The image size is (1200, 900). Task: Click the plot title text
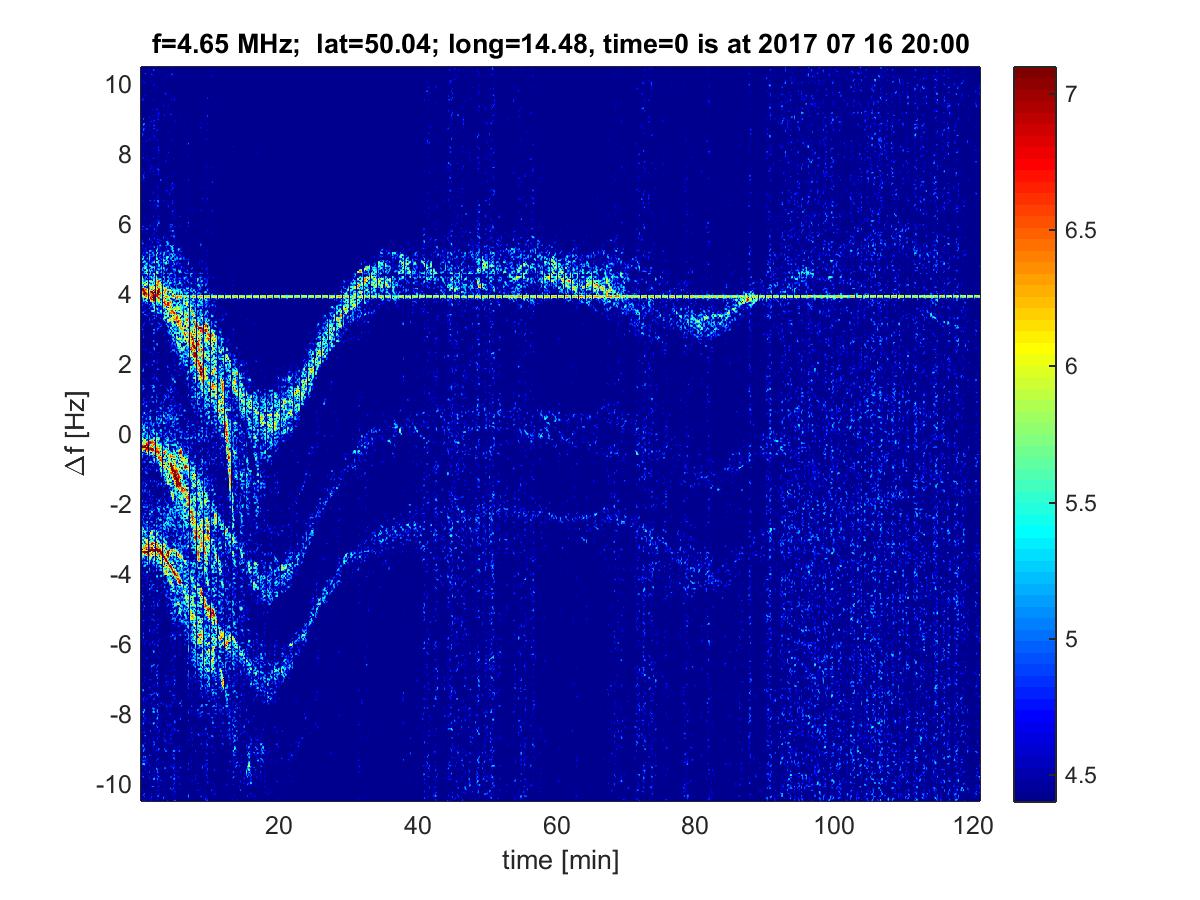point(559,44)
